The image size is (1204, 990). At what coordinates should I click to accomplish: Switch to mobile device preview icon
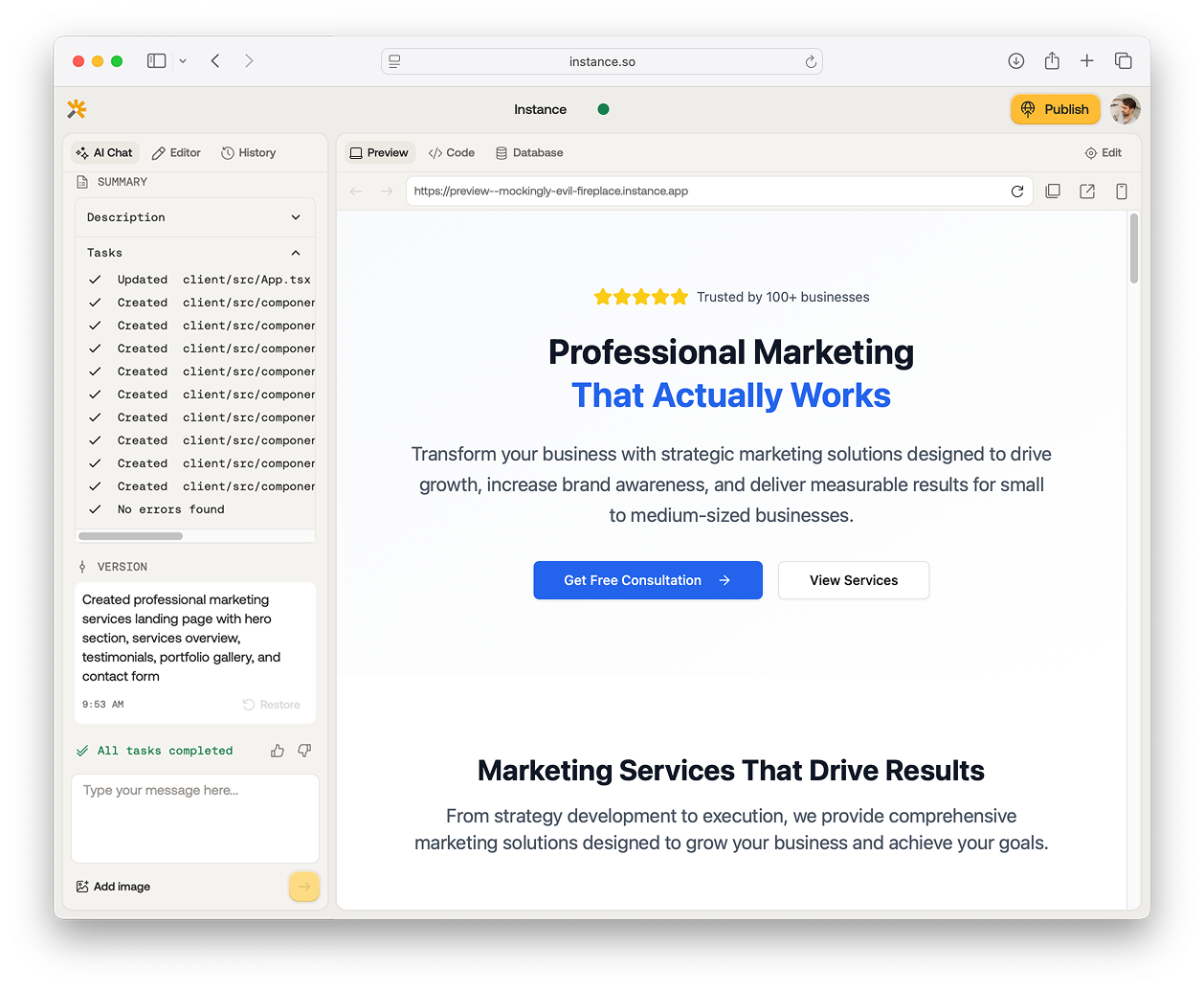[x=1121, y=191]
